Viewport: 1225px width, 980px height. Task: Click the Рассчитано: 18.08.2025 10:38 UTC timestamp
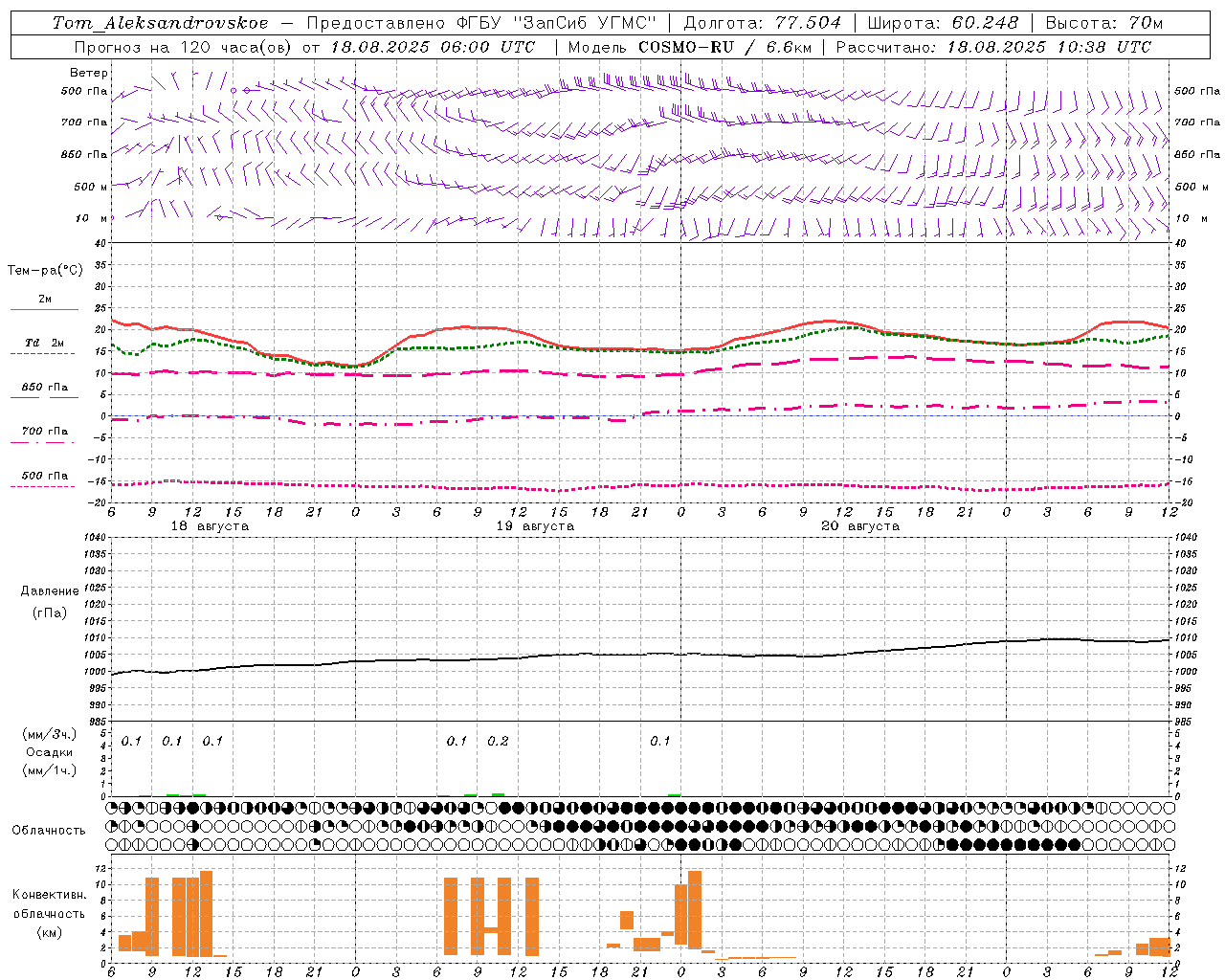point(993,47)
